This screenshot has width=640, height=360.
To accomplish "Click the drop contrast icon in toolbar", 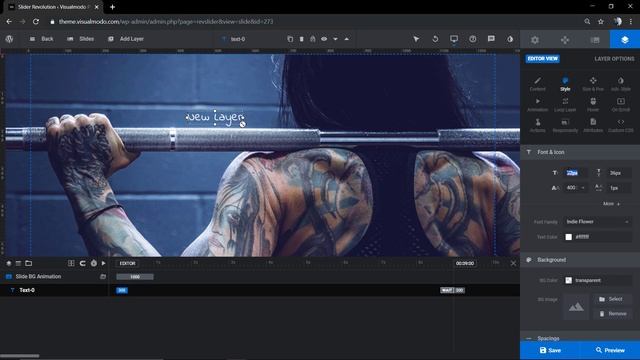I will 510,39.
